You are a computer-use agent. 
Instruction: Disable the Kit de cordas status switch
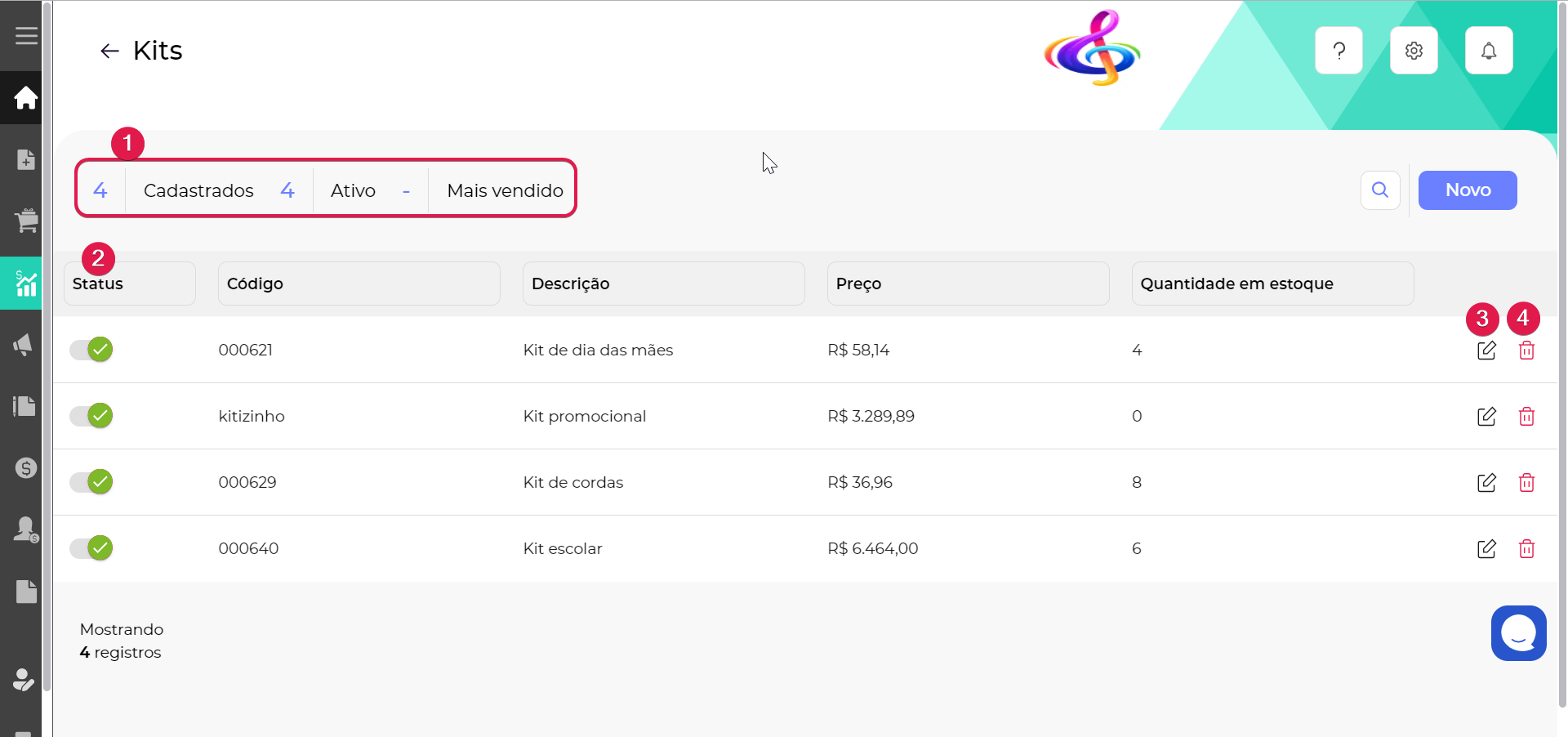(x=91, y=482)
